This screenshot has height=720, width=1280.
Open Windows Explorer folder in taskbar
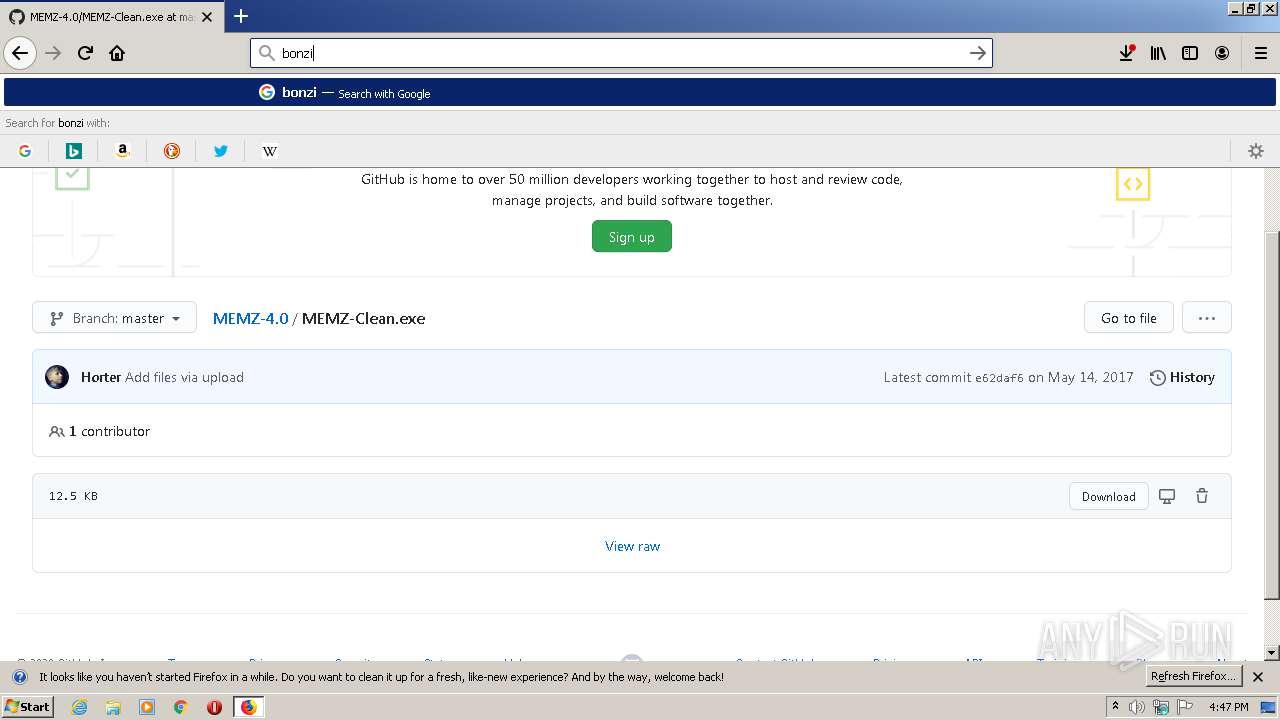pyautogui.click(x=113, y=707)
